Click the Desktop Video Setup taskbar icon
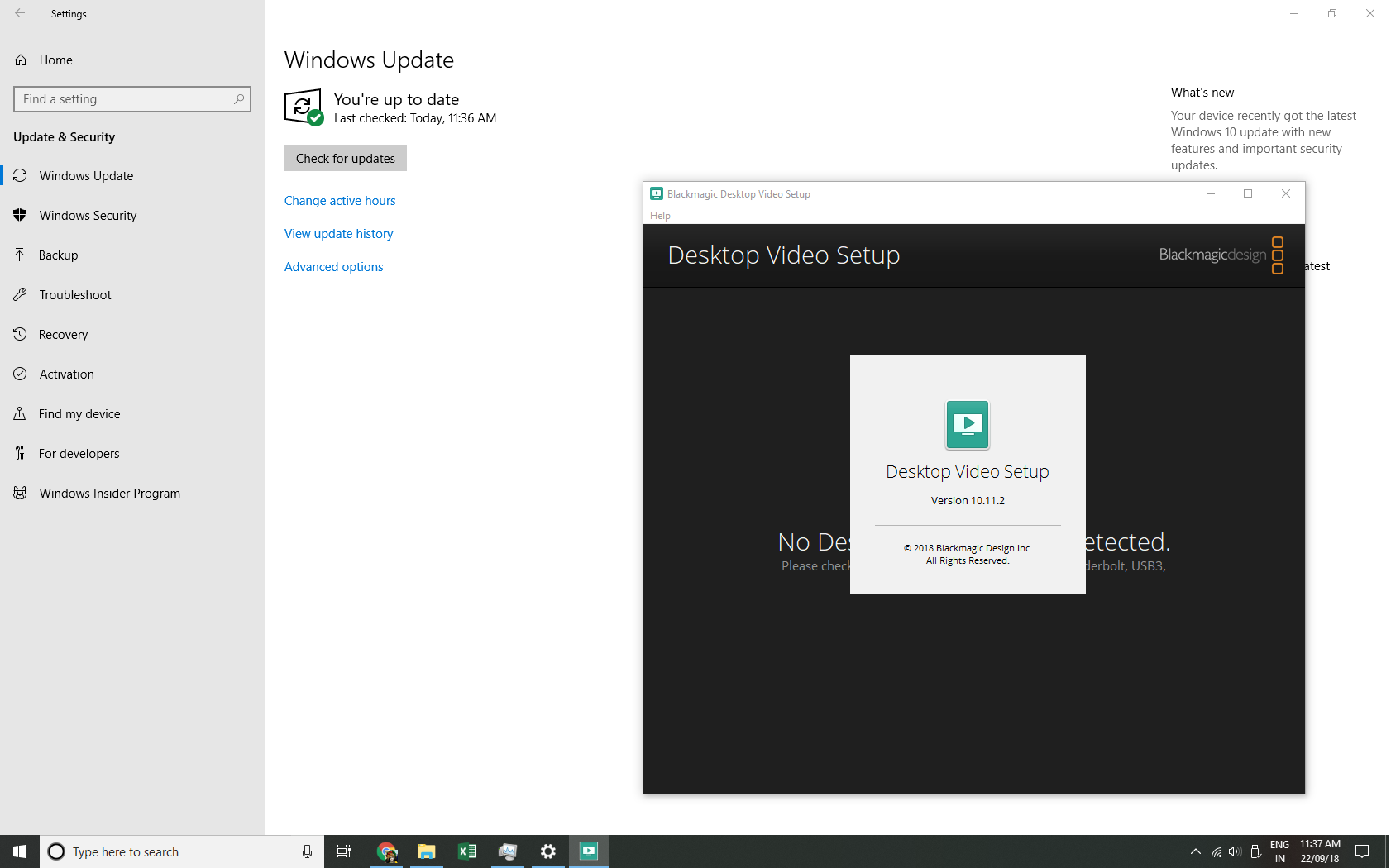Image resolution: width=1391 pixels, height=868 pixels. click(x=589, y=851)
